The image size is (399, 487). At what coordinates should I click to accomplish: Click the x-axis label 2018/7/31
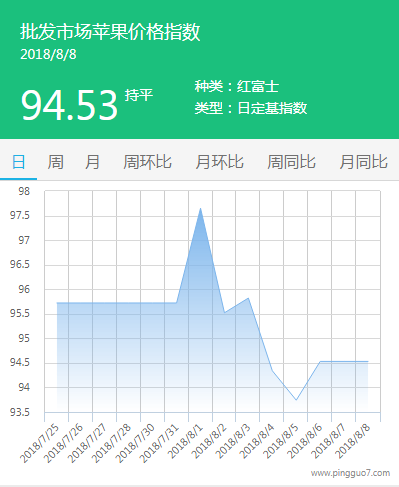pyautogui.click(x=160, y=444)
